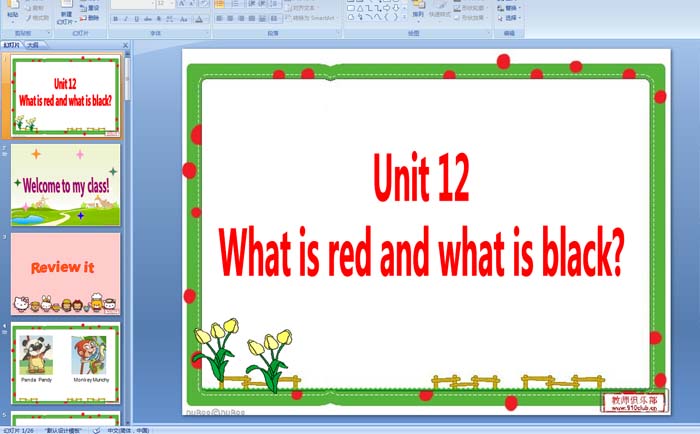Switch to the Slides tab in left pane

pos(11,45)
